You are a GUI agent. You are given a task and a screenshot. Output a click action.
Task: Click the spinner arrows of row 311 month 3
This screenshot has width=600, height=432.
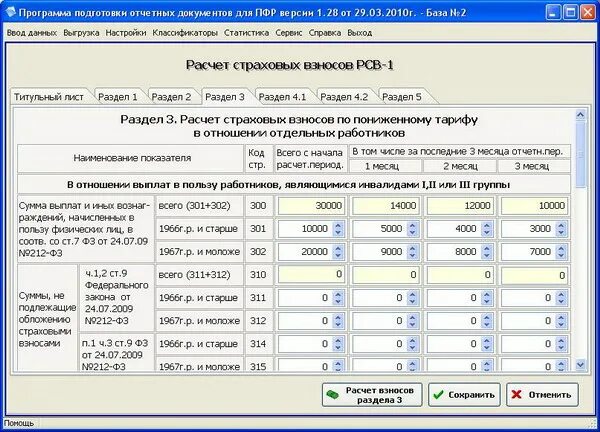point(561,298)
